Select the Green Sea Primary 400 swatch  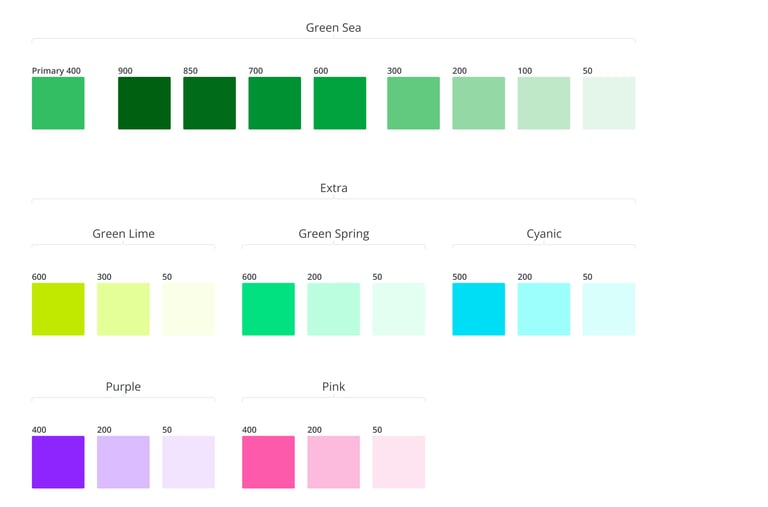58,103
